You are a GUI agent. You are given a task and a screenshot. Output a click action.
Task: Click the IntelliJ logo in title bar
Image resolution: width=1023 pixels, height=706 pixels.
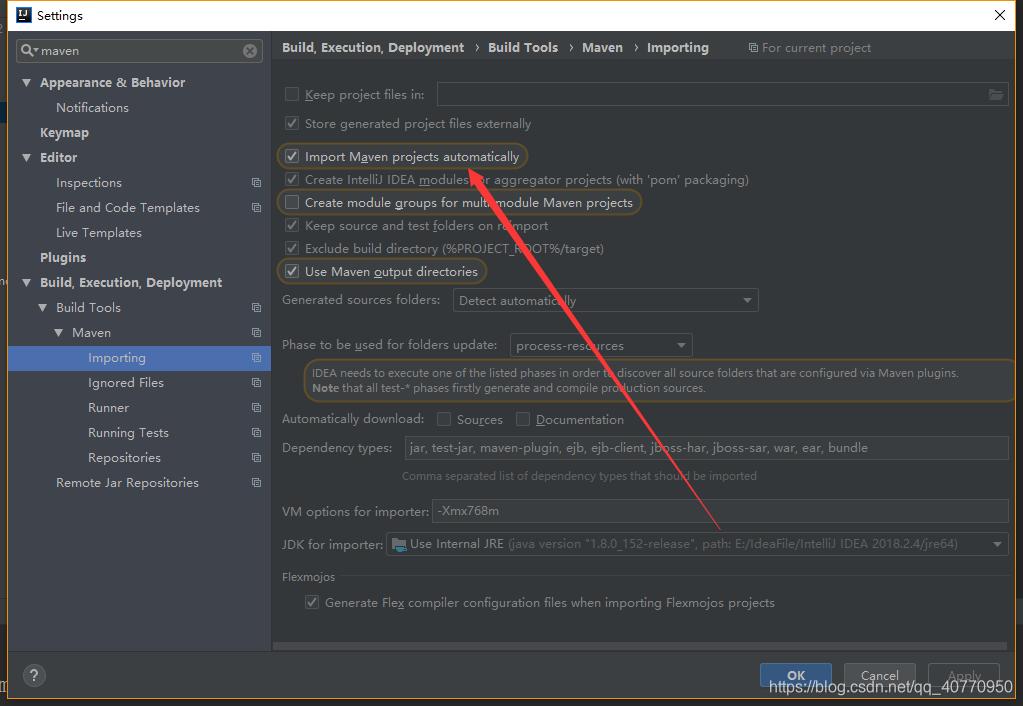pos(23,15)
